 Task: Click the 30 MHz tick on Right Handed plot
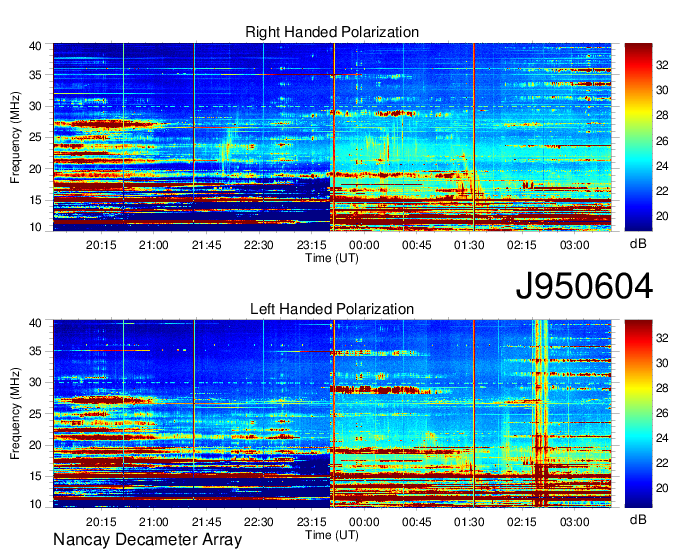(x=36, y=106)
